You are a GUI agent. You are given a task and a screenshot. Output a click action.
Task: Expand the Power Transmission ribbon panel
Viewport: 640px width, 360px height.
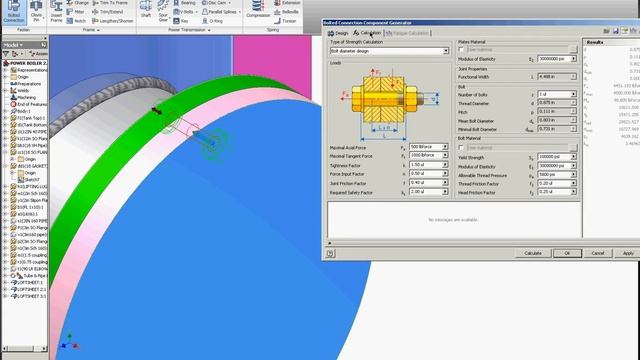tap(189, 30)
